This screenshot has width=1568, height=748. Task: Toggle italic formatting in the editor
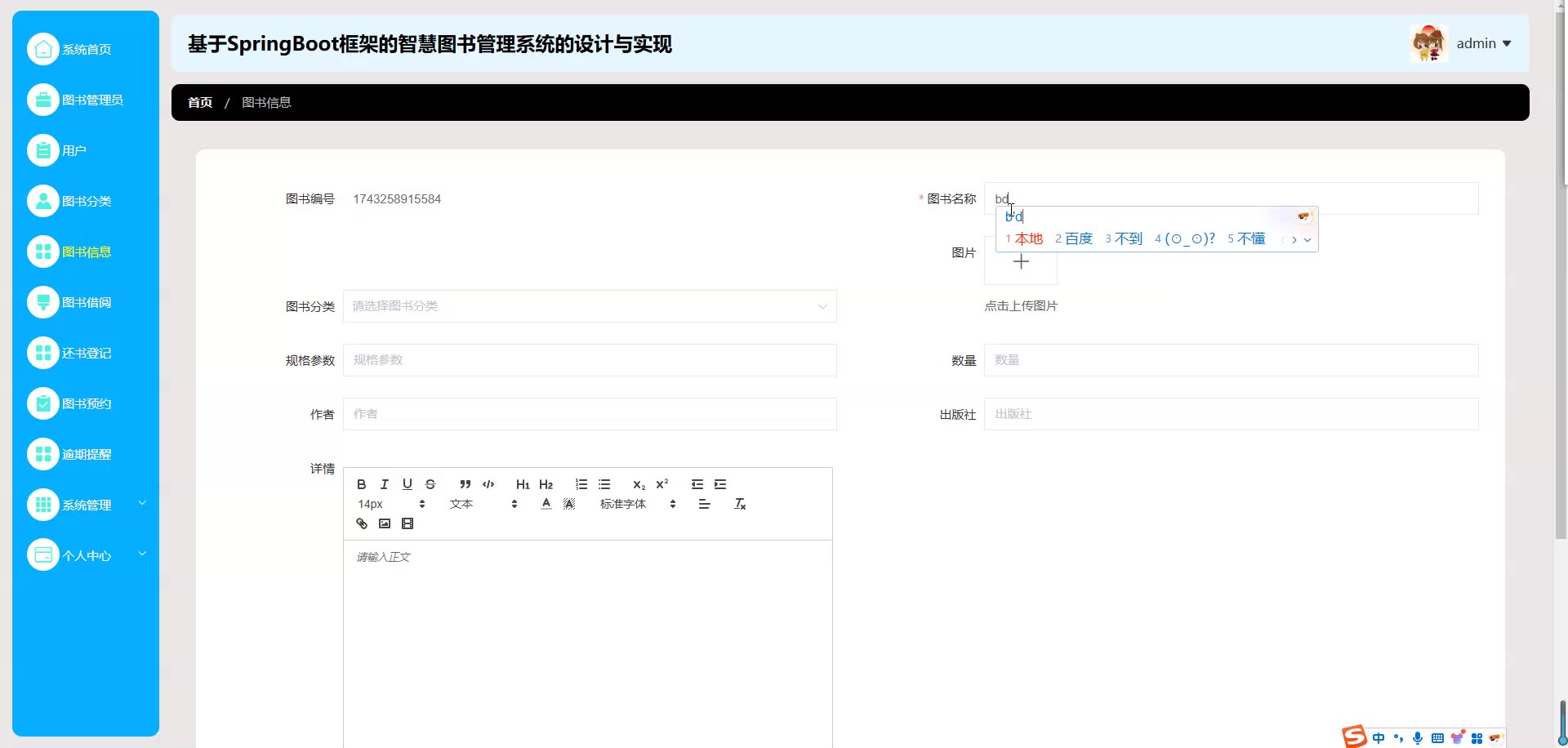pyautogui.click(x=385, y=484)
